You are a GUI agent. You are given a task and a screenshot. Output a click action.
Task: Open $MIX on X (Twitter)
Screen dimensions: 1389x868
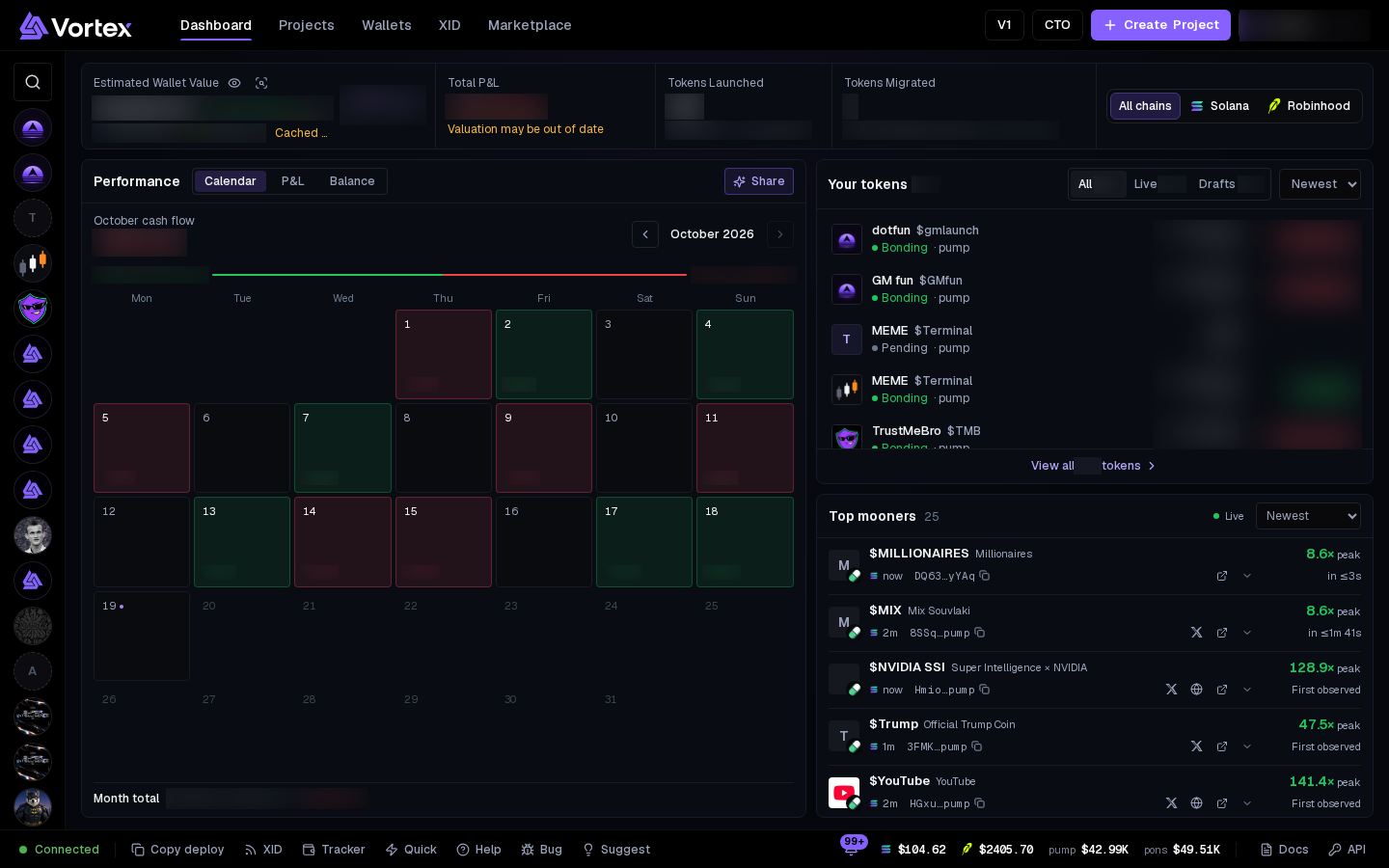click(x=1196, y=633)
